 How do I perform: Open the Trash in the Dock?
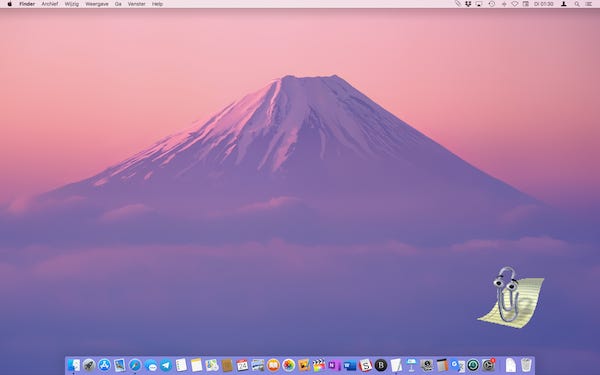point(526,365)
